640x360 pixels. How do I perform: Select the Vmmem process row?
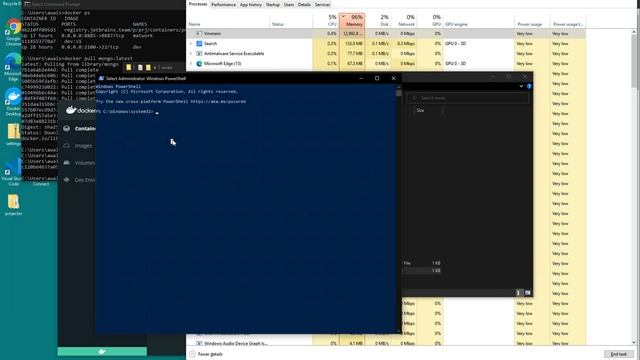(386, 33)
